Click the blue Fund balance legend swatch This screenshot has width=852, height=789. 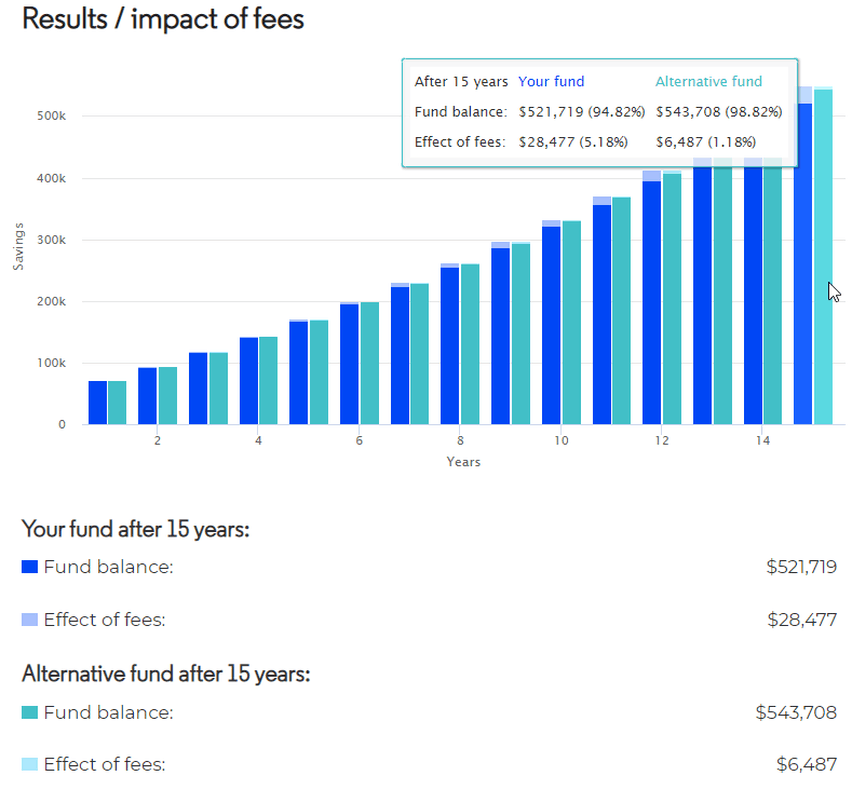point(30,567)
